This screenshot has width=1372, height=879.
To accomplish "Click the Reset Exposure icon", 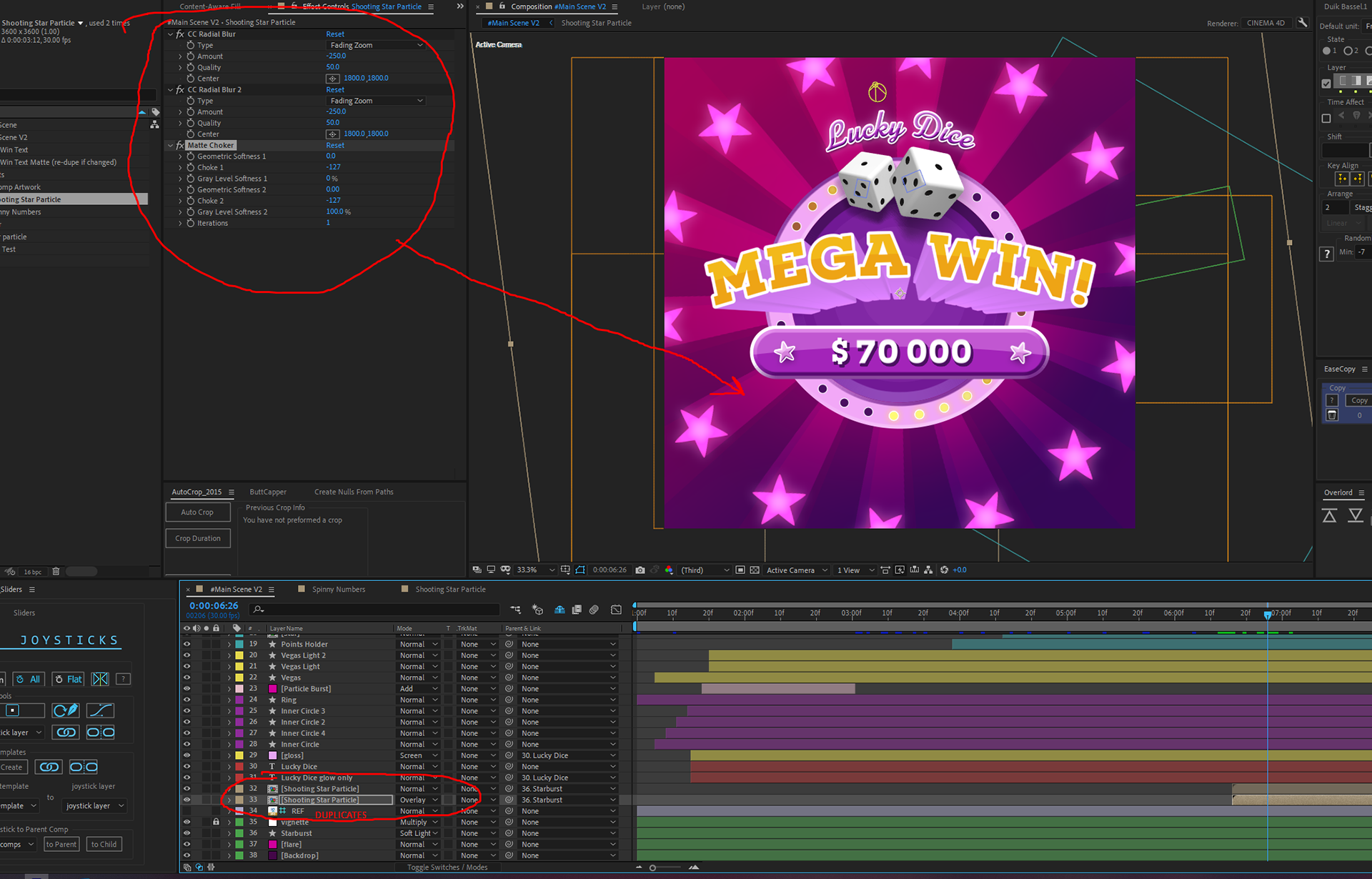I will [x=945, y=570].
